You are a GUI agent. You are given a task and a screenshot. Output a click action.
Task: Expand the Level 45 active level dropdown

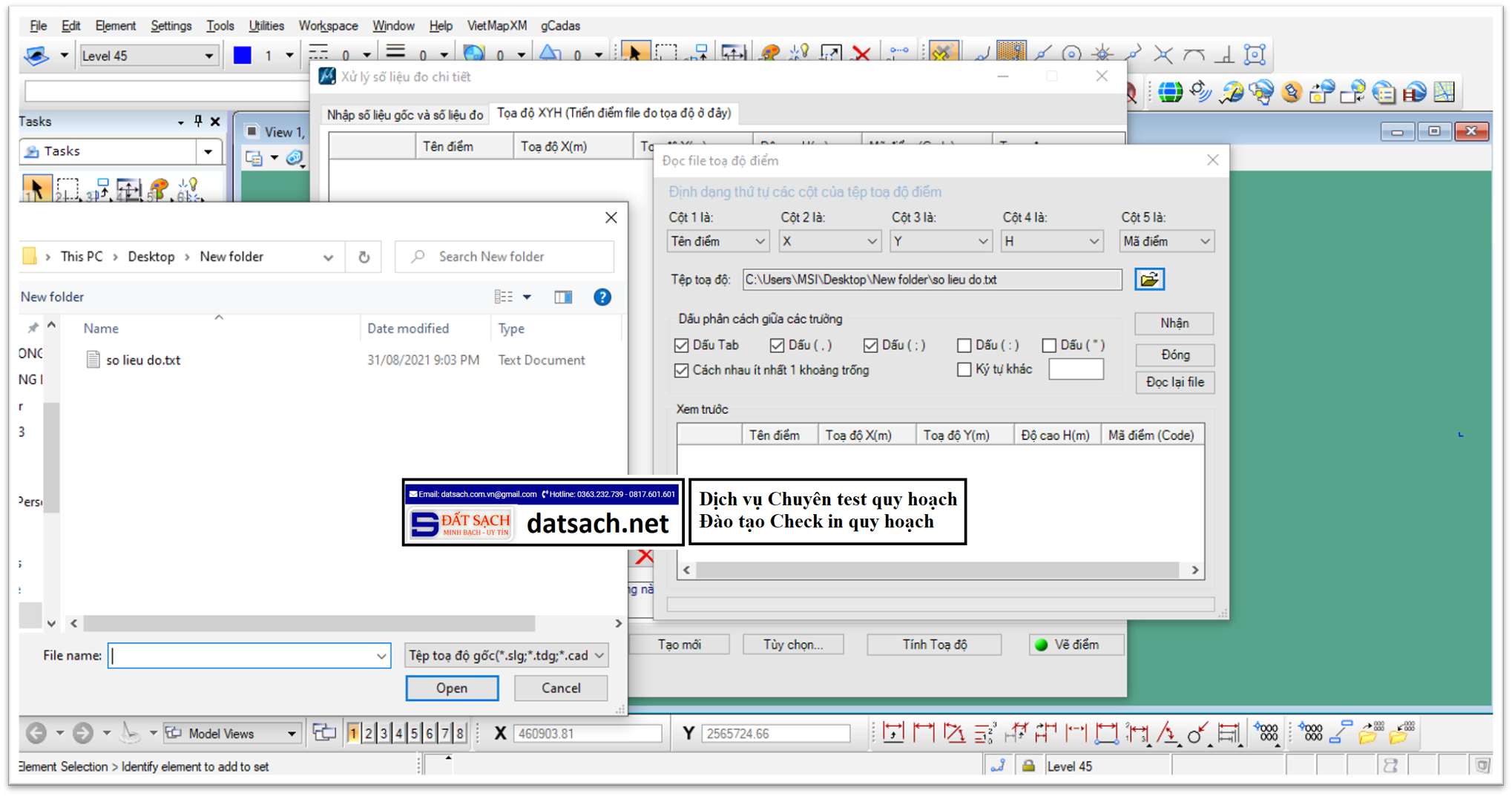208,56
